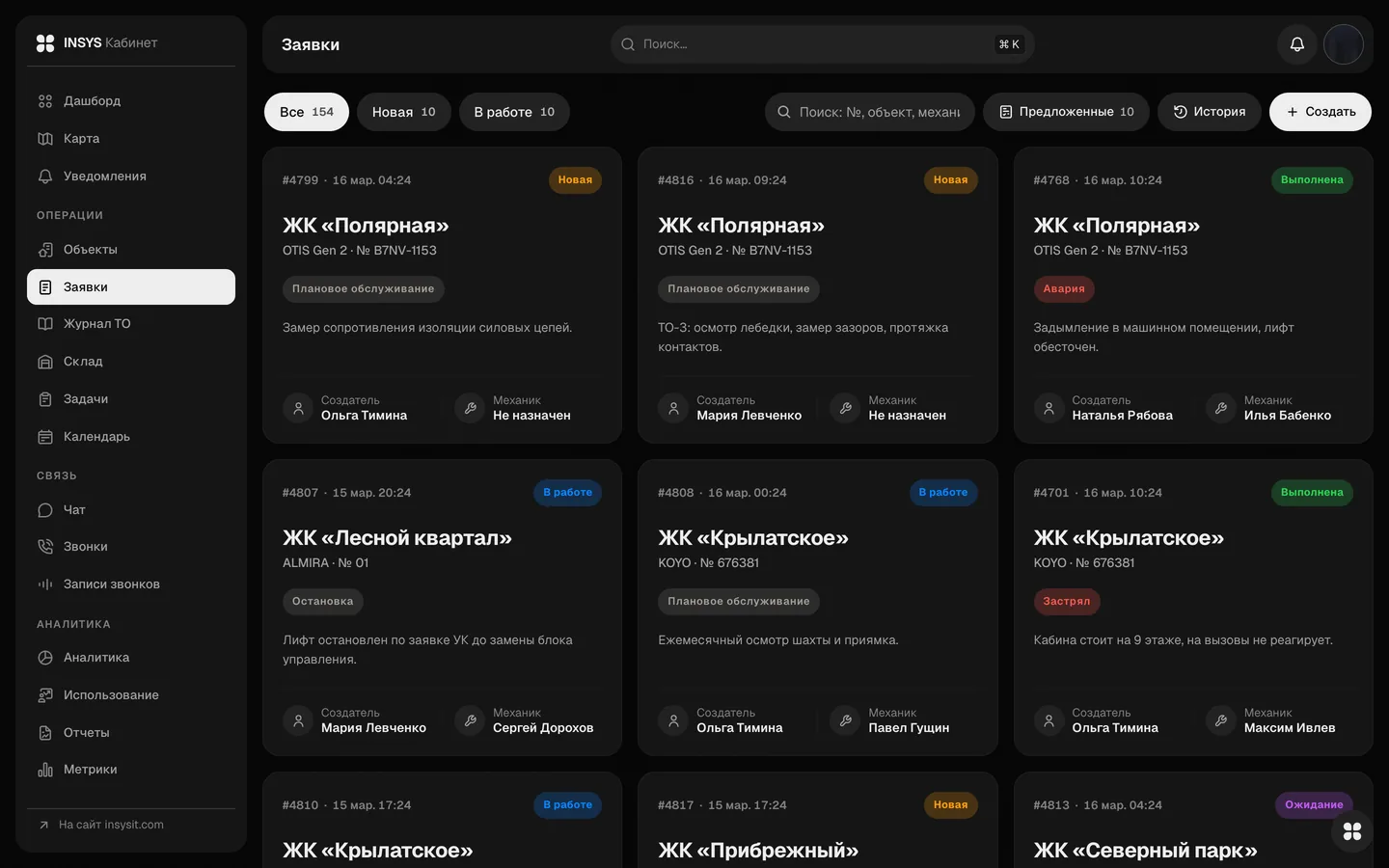Open the notifications bell icon
1389x868 pixels.
coord(1297,44)
